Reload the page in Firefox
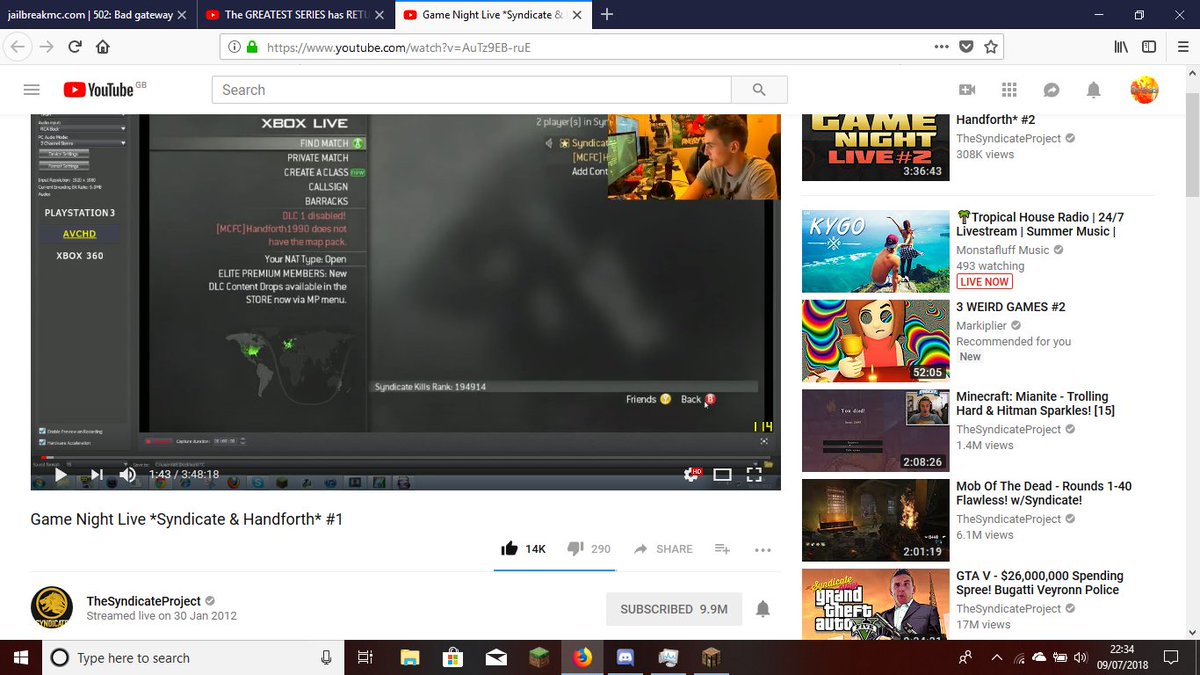1200x675 pixels. (74, 46)
